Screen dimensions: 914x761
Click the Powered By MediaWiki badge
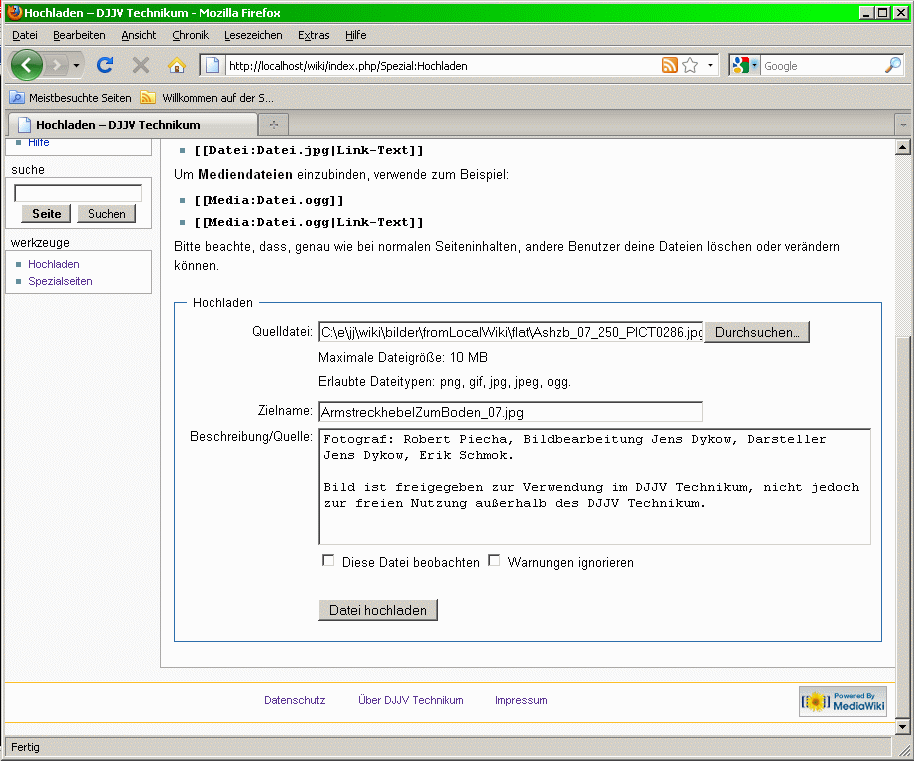[x=843, y=702]
